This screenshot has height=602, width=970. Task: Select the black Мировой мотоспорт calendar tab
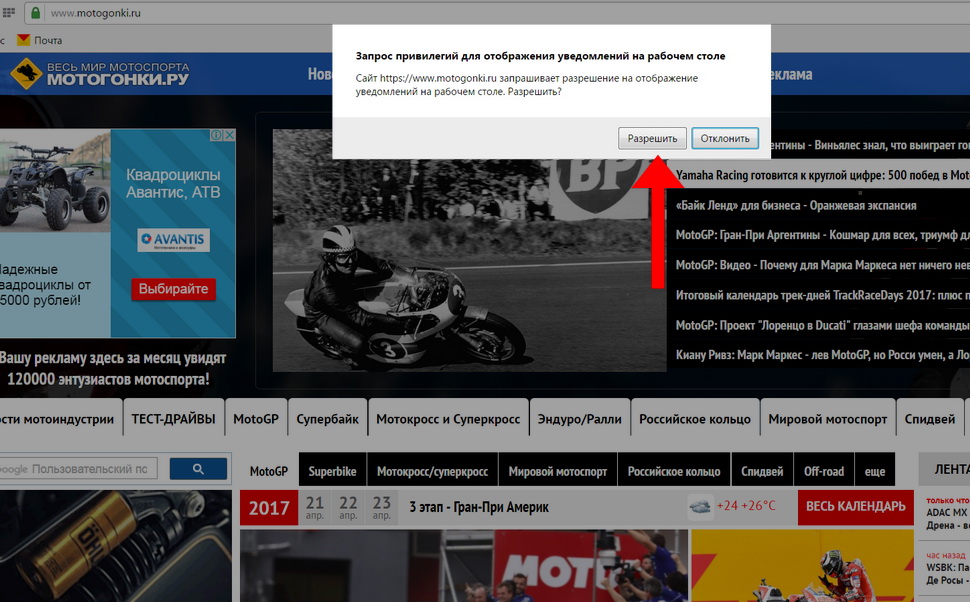(x=557, y=471)
